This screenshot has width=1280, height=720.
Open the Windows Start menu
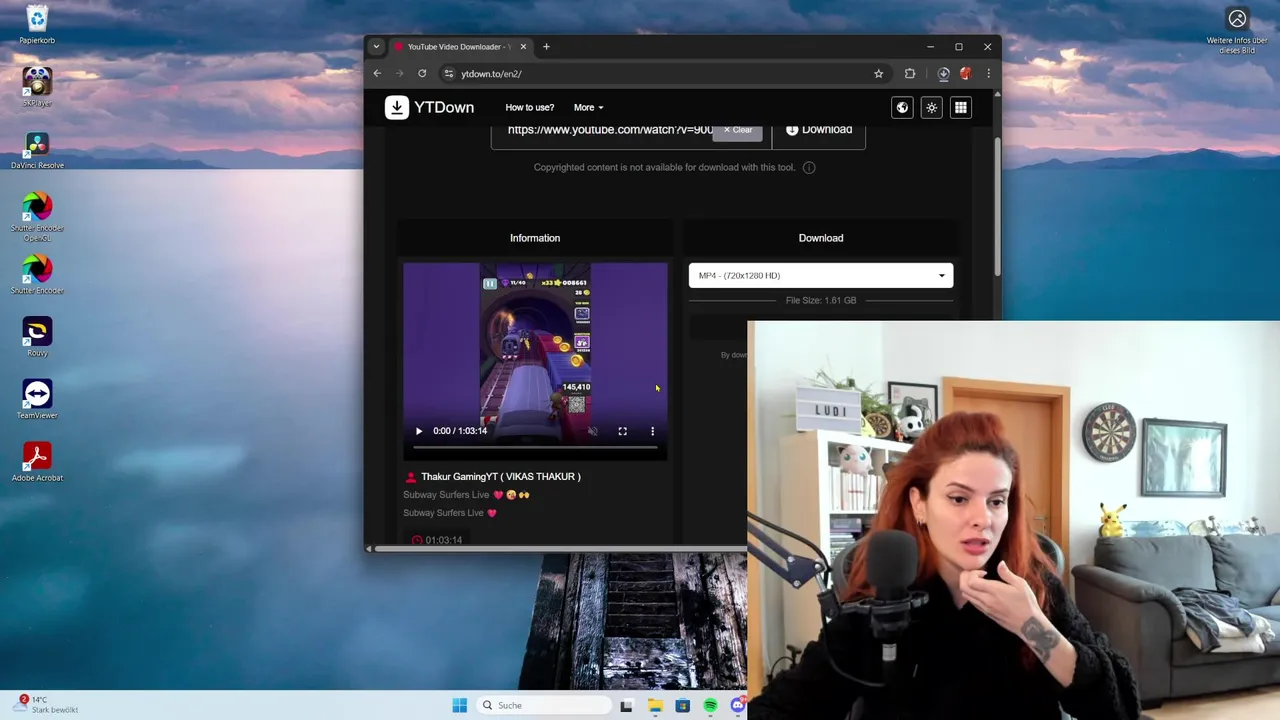459,705
